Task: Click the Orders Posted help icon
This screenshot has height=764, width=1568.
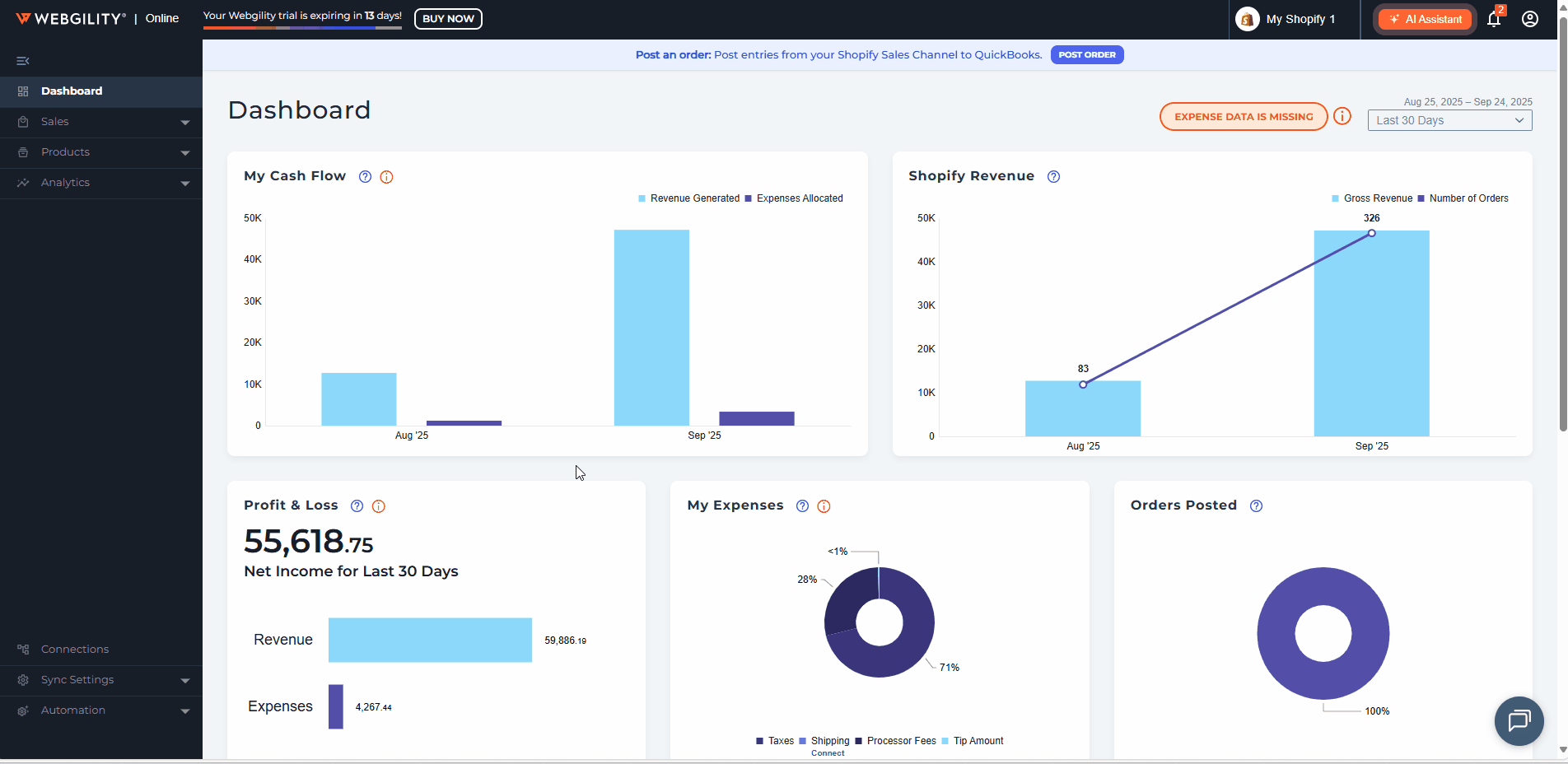Action: click(1256, 506)
